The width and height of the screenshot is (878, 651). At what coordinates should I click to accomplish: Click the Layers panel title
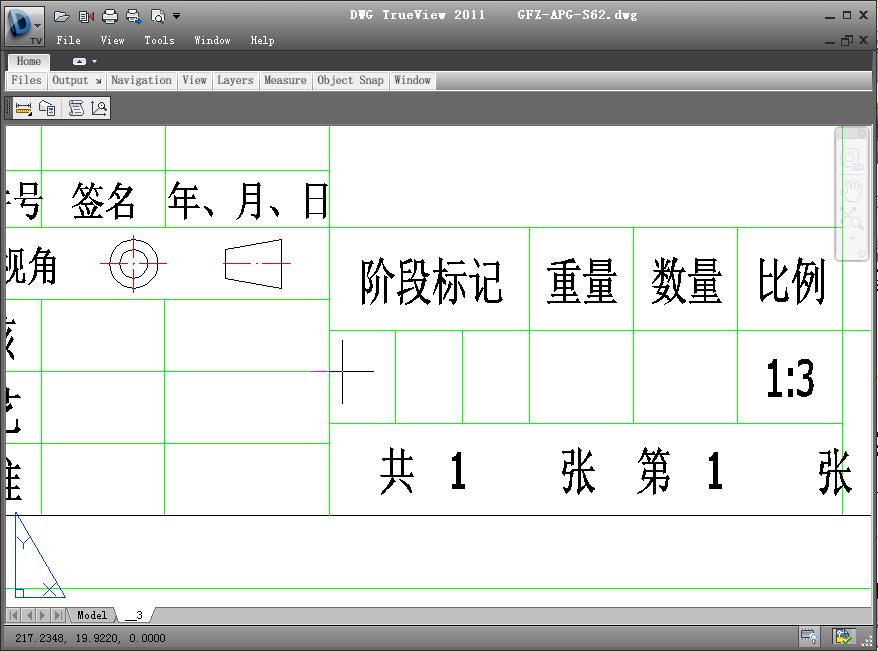235,81
